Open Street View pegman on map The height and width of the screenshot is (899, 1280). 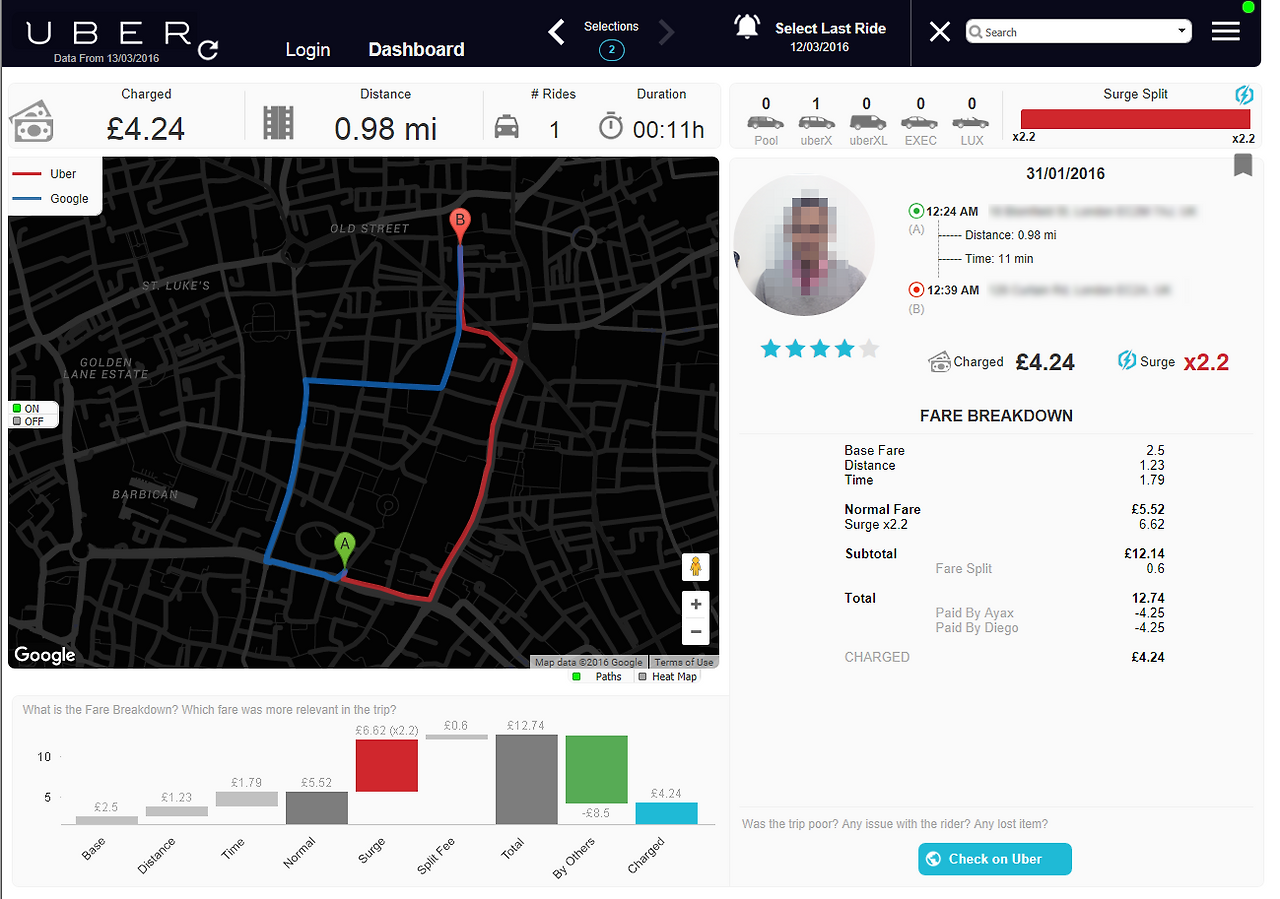695,567
